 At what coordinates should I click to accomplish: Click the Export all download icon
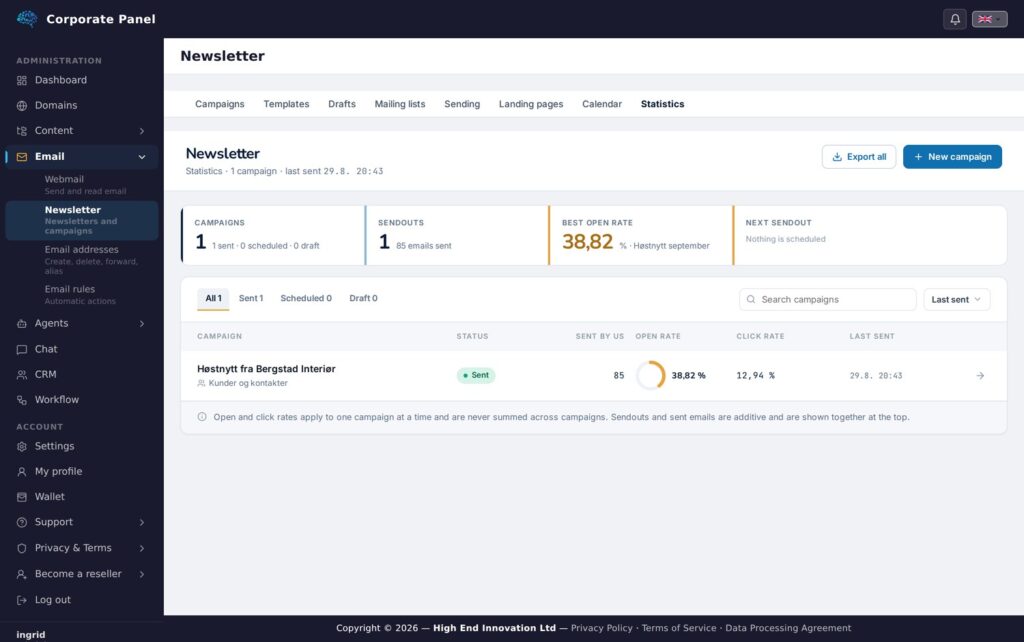click(837, 157)
